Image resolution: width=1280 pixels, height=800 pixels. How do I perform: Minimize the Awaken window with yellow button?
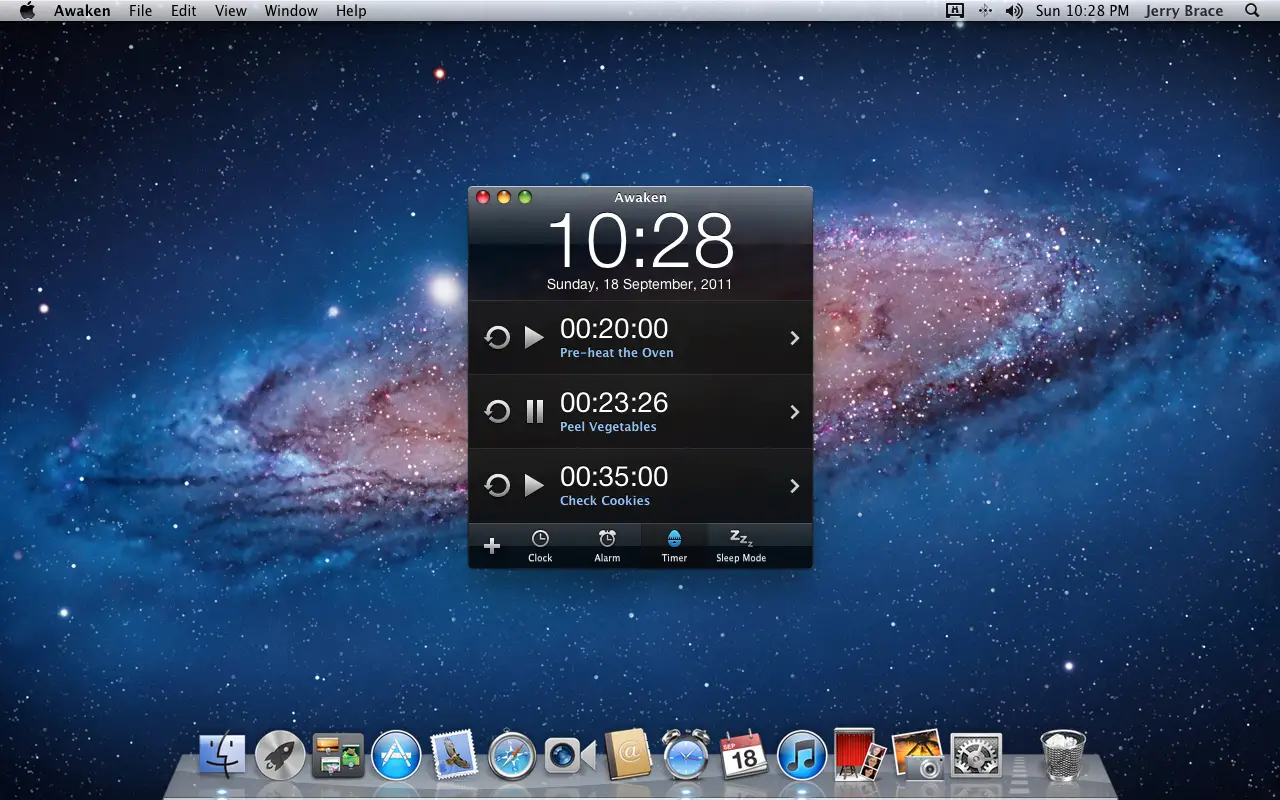click(504, 198)
